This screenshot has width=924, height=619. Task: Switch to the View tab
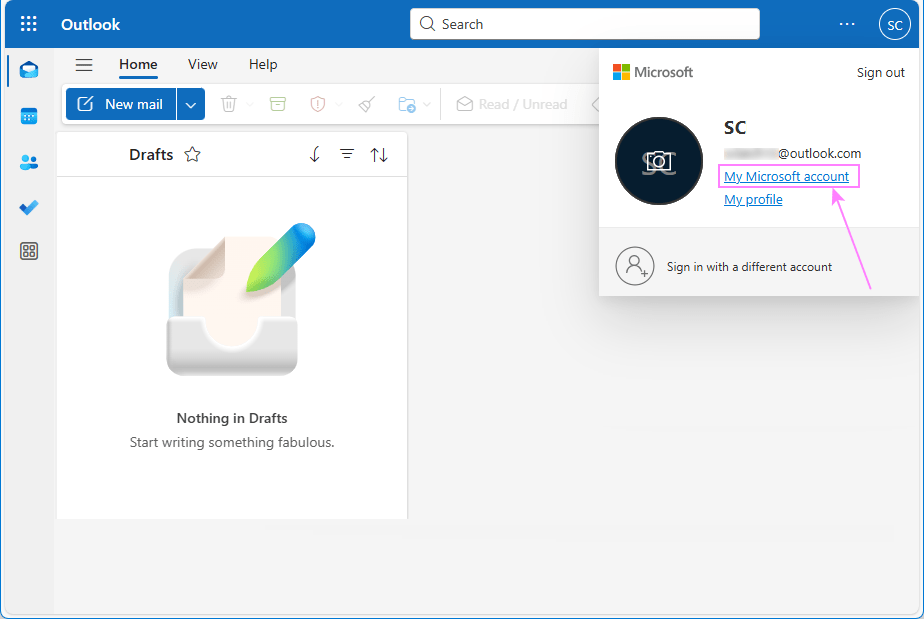click(x=203, y=65)
